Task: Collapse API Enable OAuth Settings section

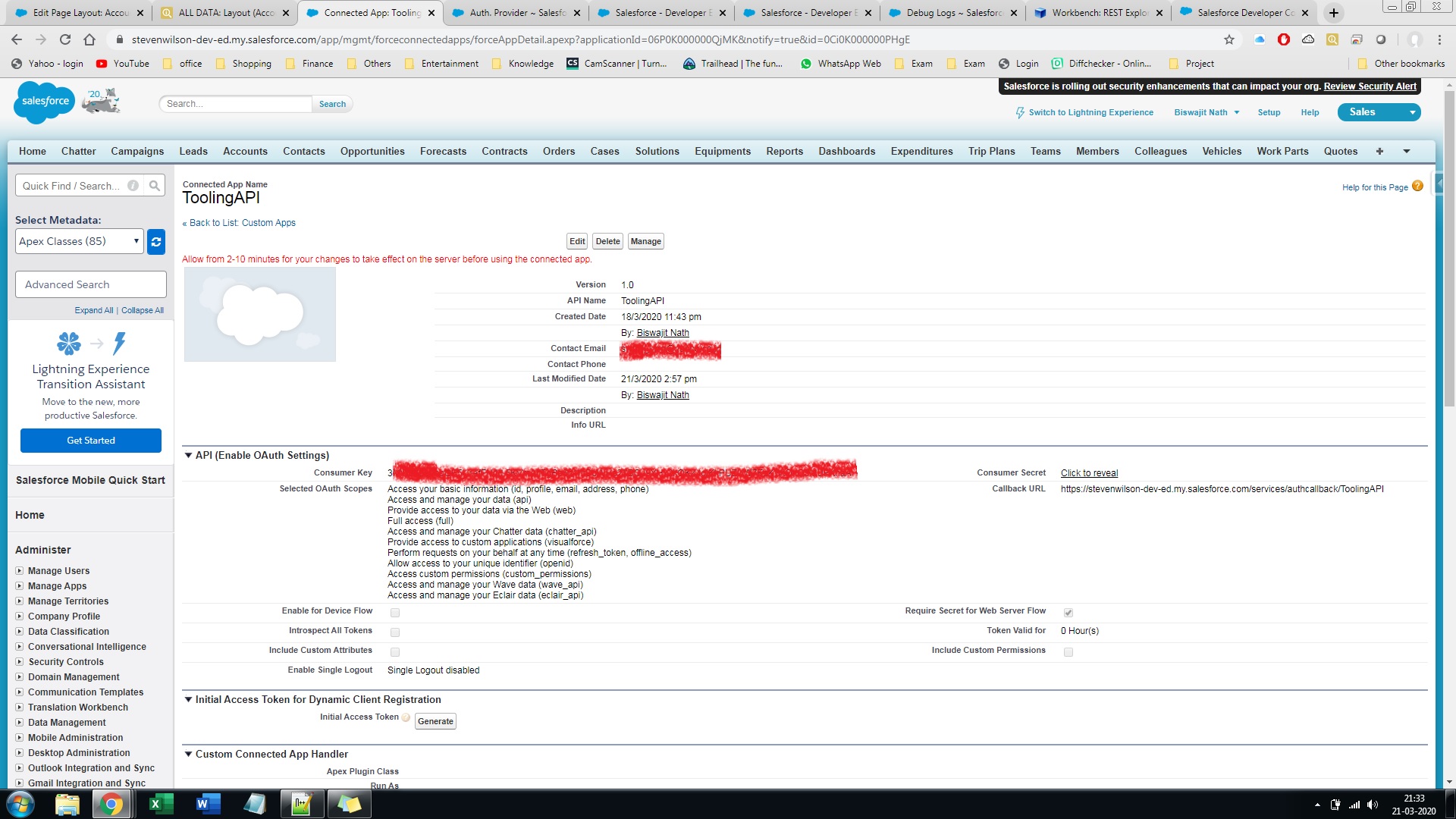Action: point(189,456)
